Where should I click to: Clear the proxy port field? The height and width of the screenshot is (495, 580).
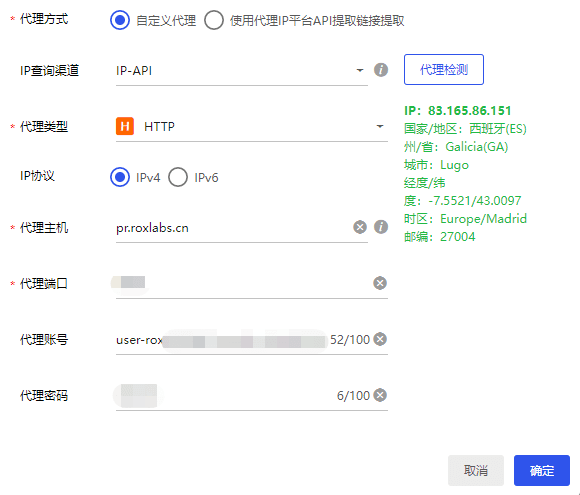click(380, 283)
